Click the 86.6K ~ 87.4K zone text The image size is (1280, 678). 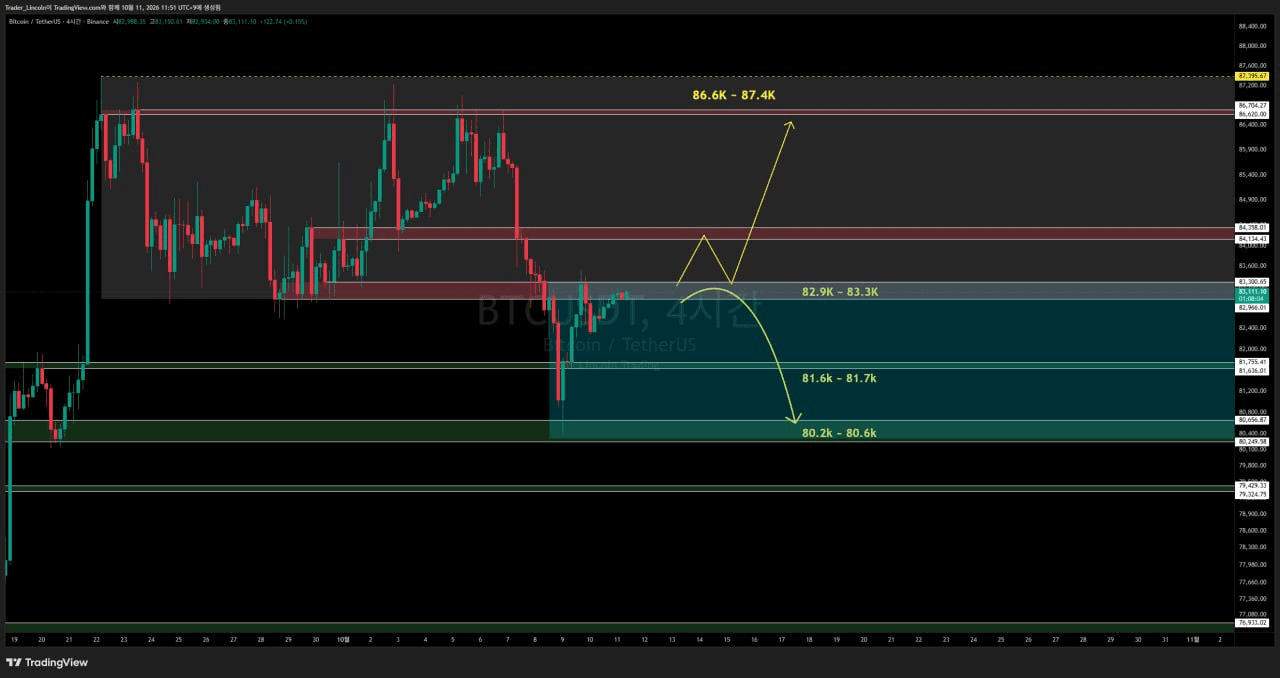(734, 95)
